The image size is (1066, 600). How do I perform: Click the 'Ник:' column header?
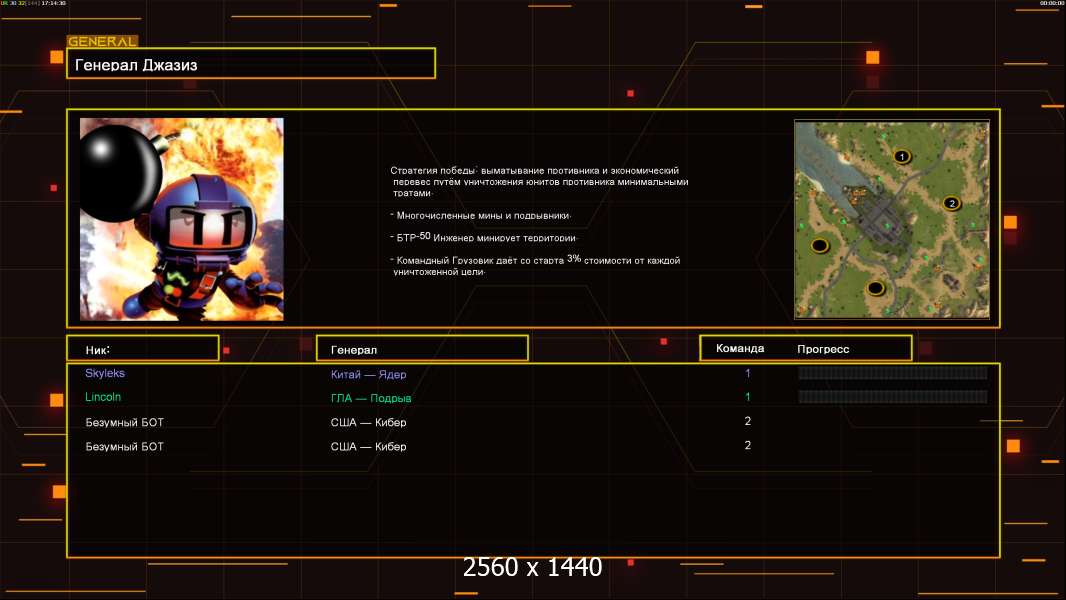tap(143, 348)
